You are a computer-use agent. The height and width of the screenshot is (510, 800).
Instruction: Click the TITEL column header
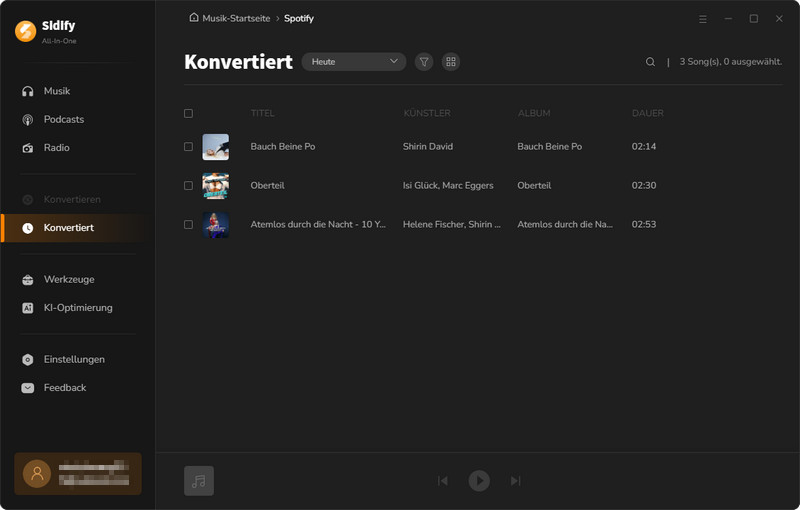pos(262,113)
